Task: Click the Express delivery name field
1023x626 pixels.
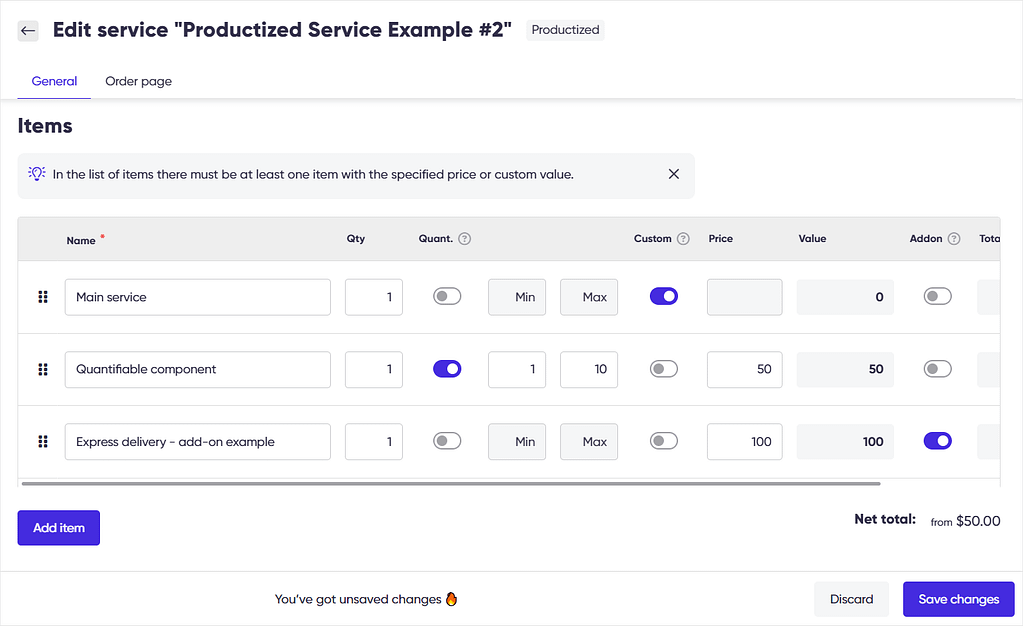Action: [x=198, y=442]
